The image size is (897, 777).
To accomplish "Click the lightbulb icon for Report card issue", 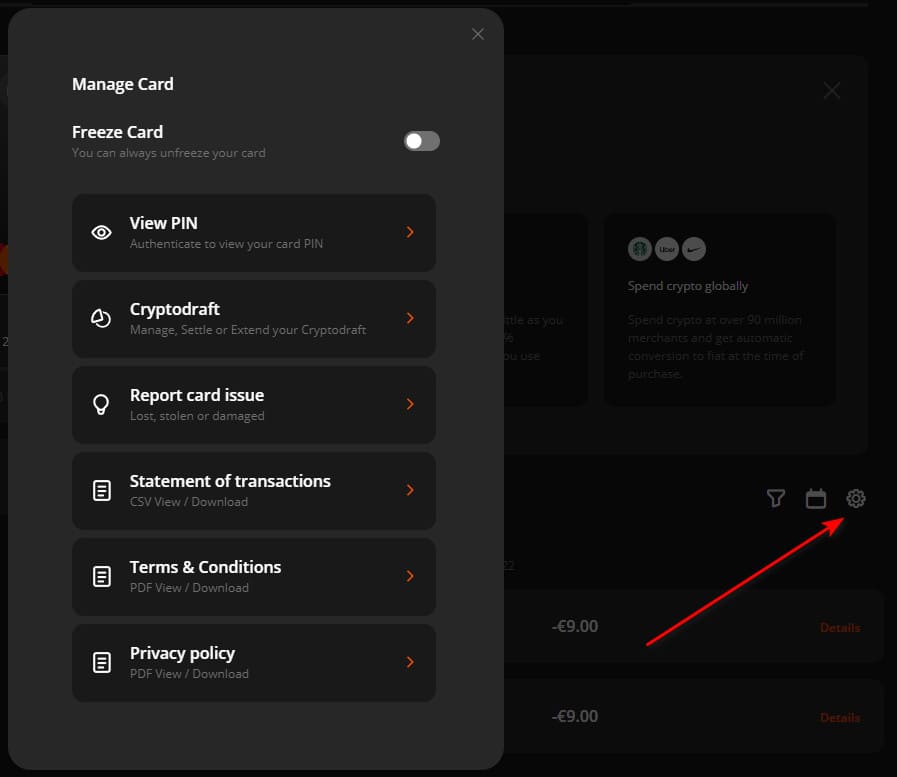I will (x=101, y=404).
